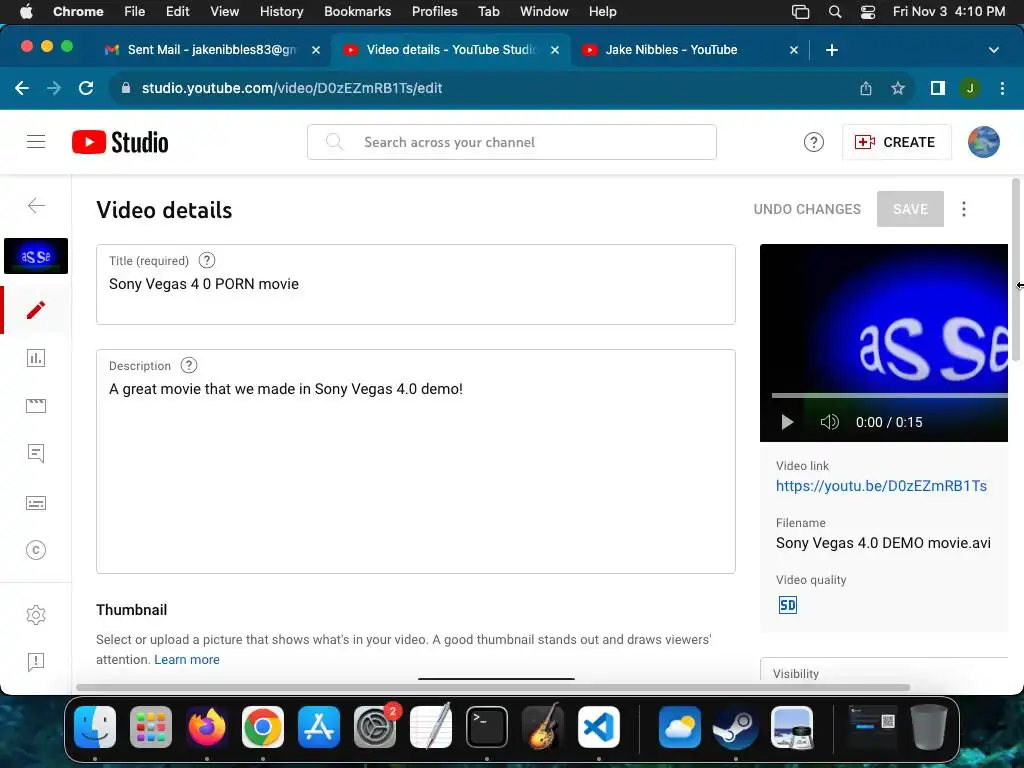Click the Title field help icon
Image resolution: width=1024 pixels, height=768 pixels.
[x=207, y=261]
